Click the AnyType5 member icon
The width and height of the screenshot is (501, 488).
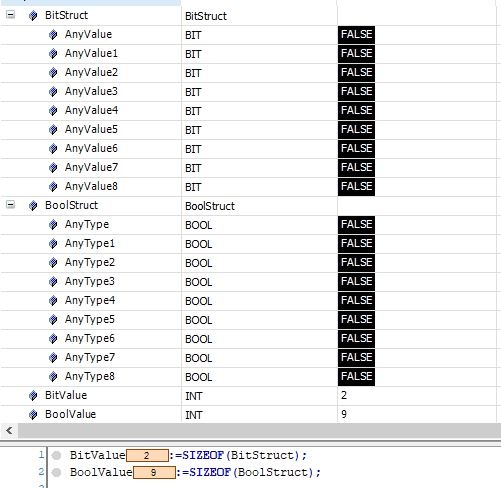click(x=53, y=319)
